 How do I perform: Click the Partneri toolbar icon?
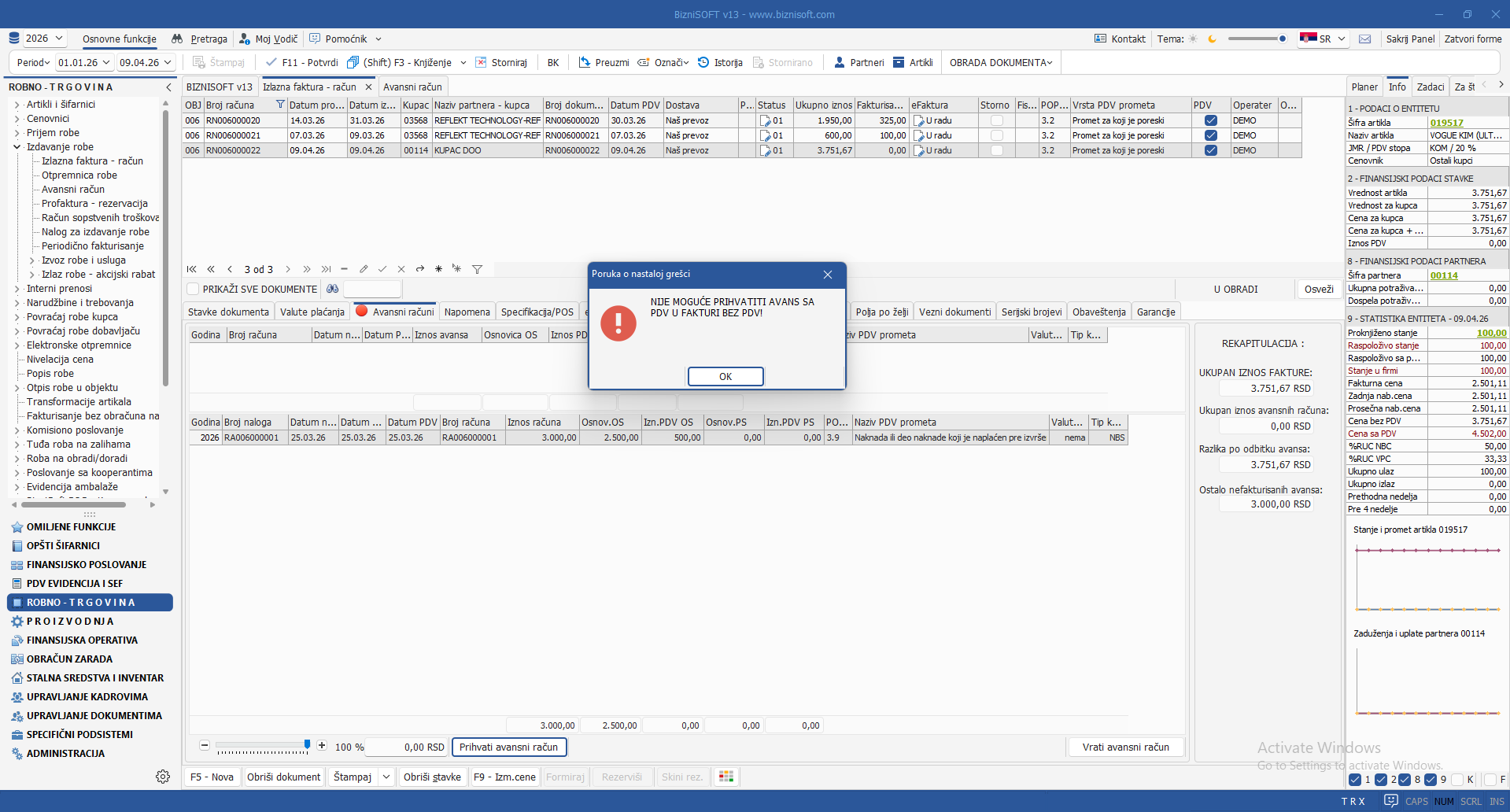click(x=840, y=62)
